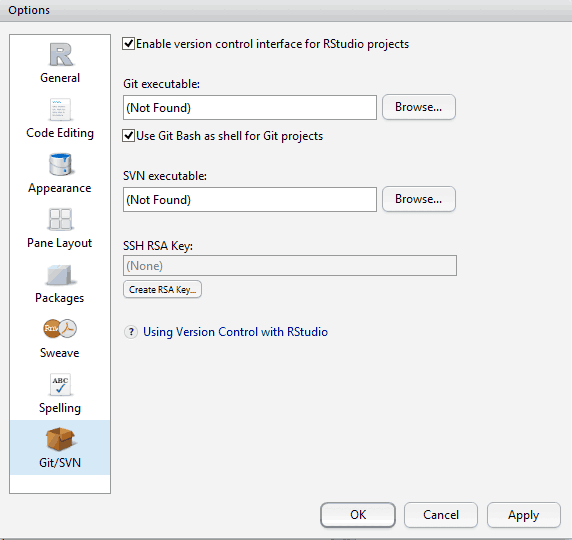Apply the options changes
The image size is (572, 540).
pyautogui.click(x=523, y=515)
